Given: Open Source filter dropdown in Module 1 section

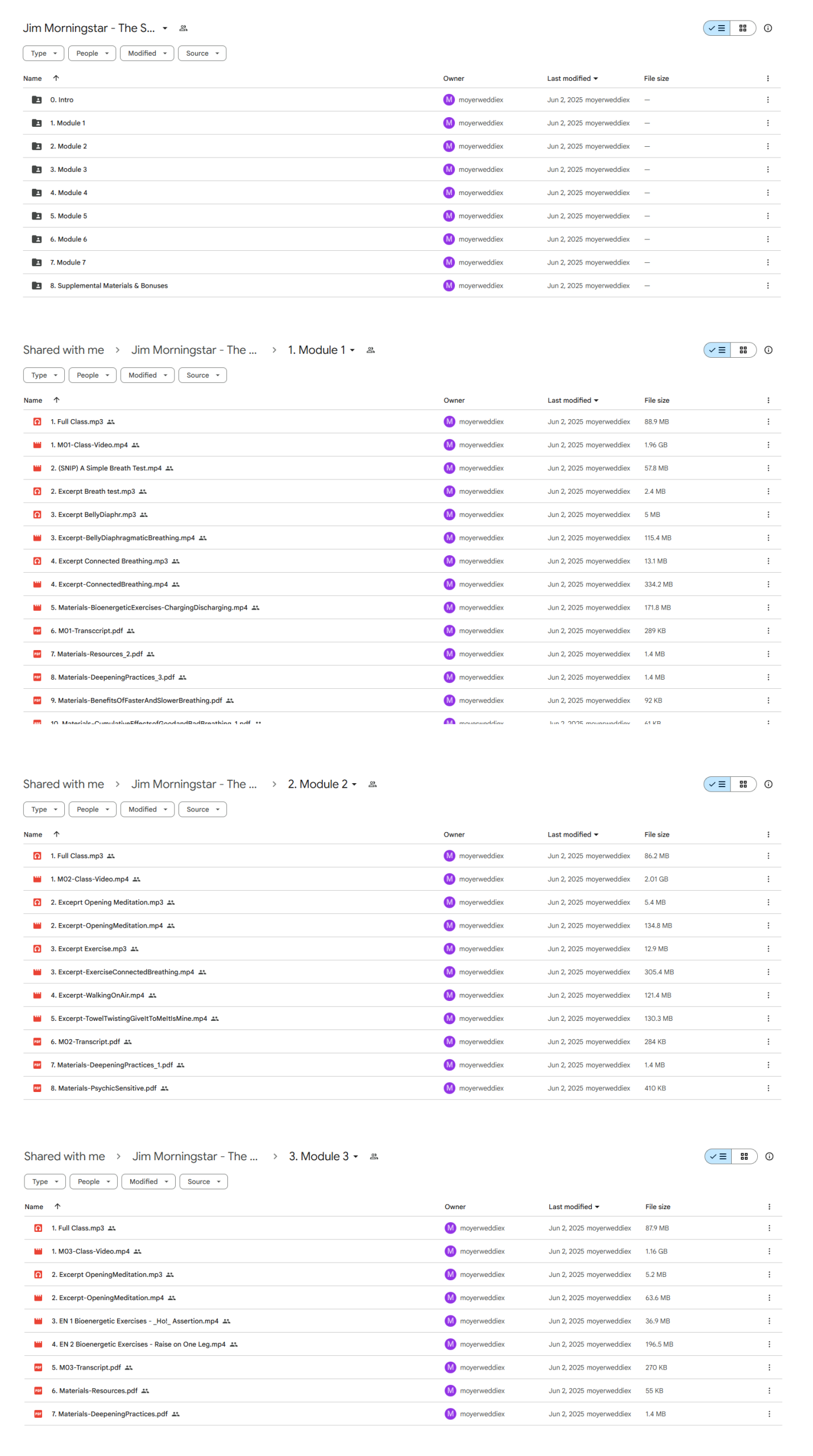Looking at the screenshot, I should [x=202, y=375].
